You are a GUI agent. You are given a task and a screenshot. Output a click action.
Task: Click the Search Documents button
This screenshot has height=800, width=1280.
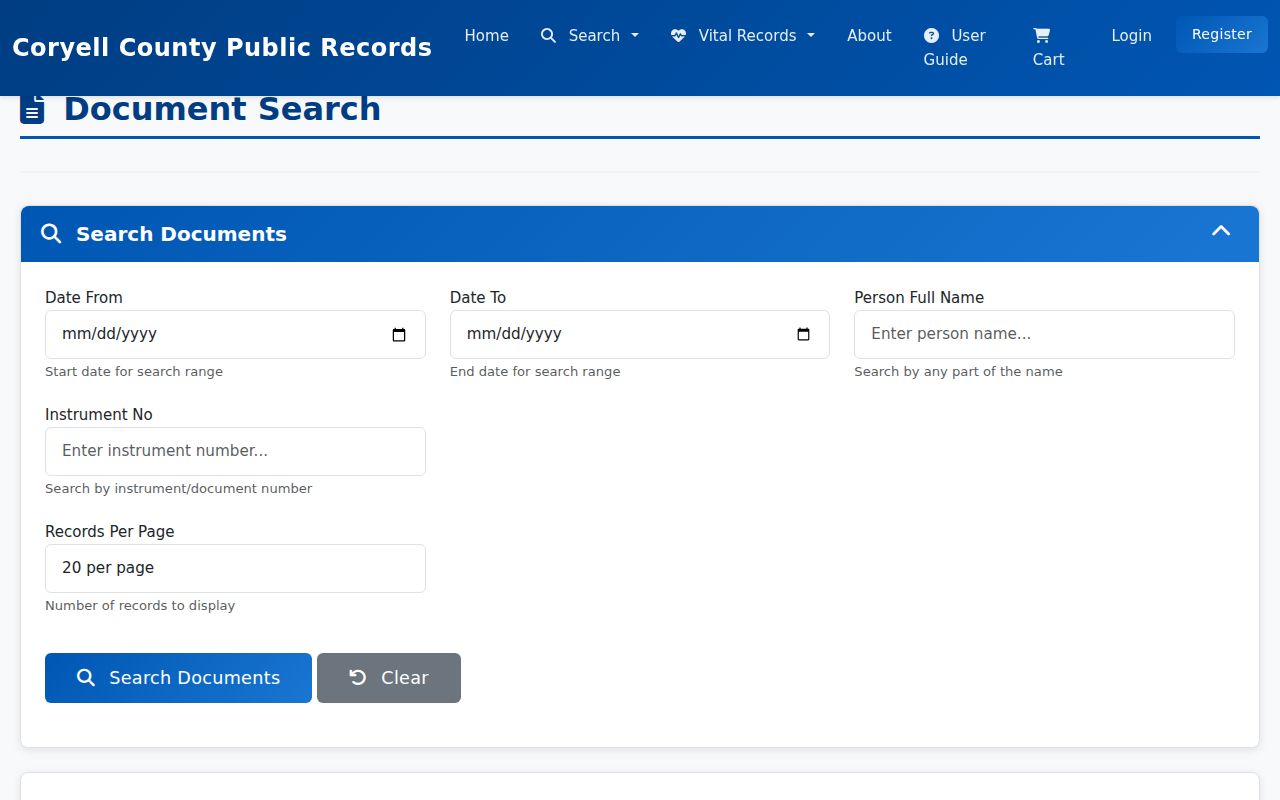coord(178,678)
